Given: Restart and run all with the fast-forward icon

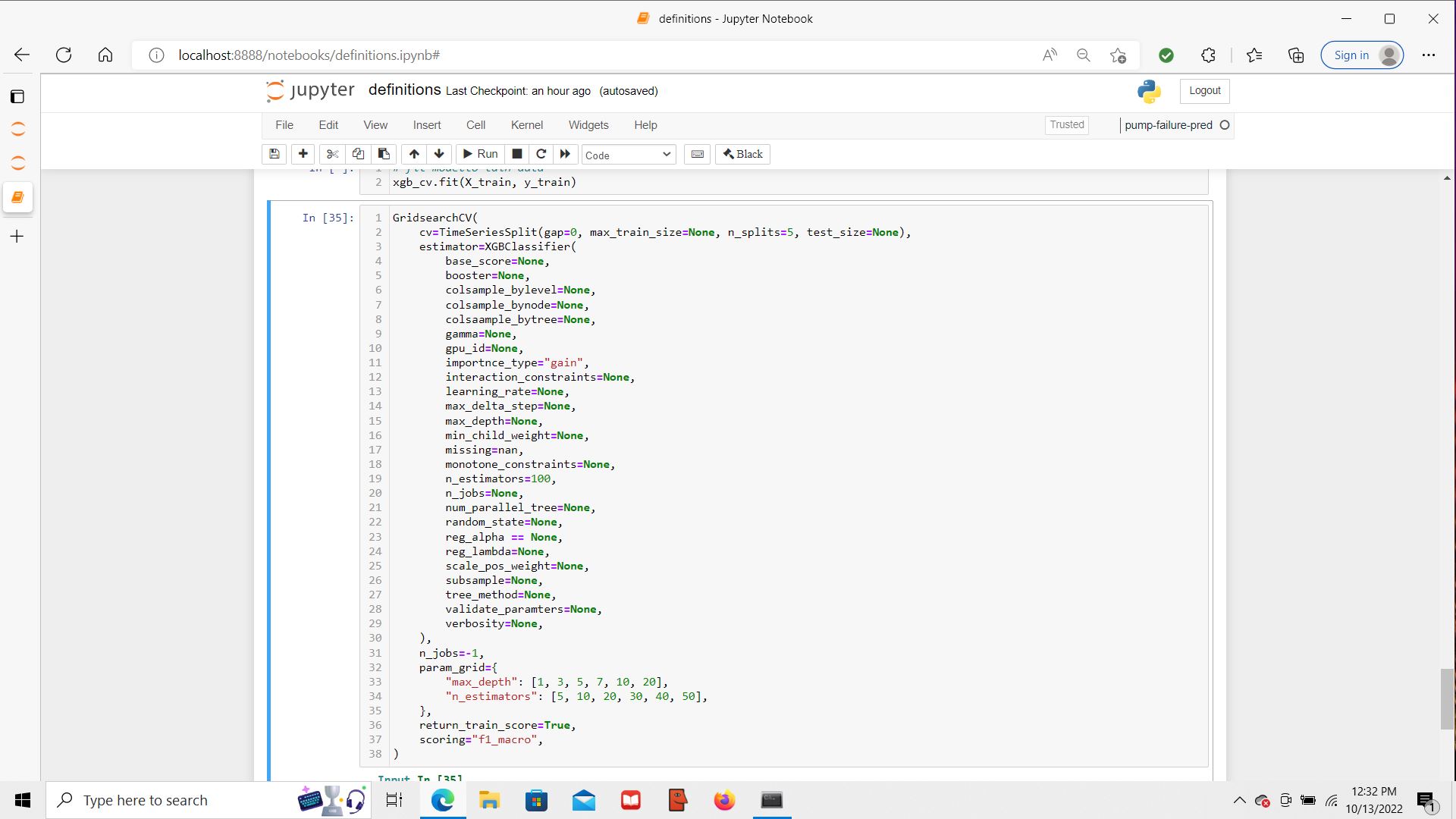Looking at the screenshot, I should (x=565, y=154).
